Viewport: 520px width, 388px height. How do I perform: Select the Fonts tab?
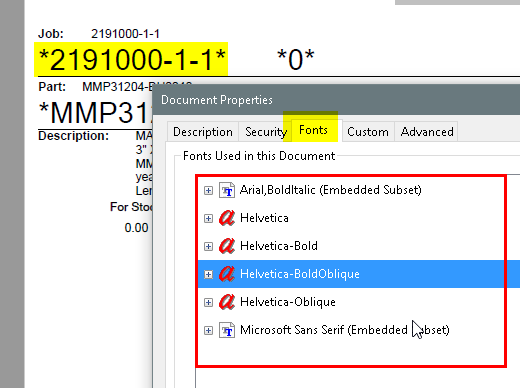tap(313, 130)
